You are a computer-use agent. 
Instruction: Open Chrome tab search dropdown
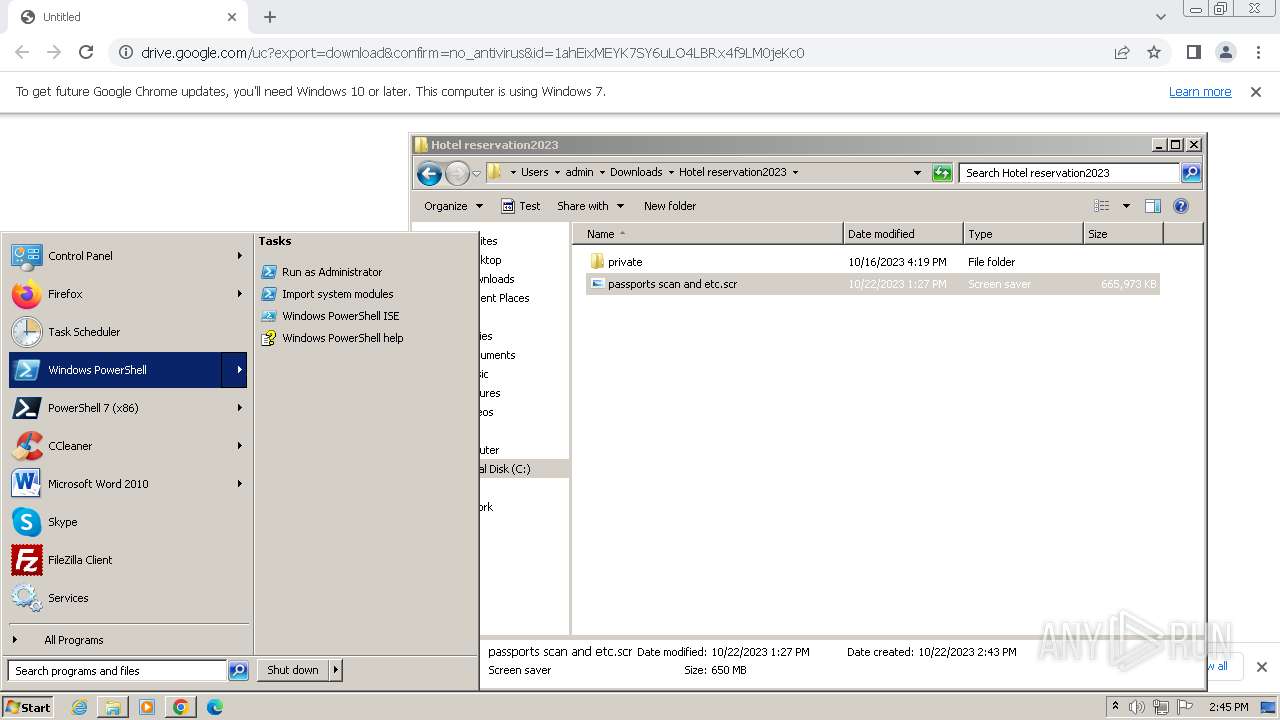tap(1160, 17)
